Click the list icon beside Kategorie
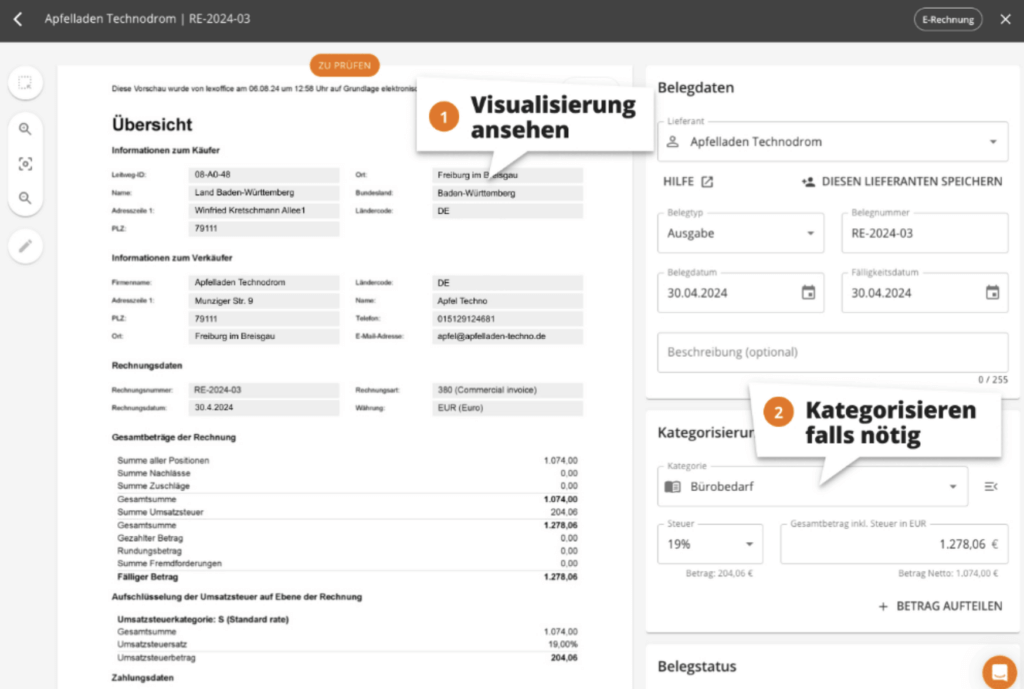Screen dimensions: 1024x689 pos(990,486)
